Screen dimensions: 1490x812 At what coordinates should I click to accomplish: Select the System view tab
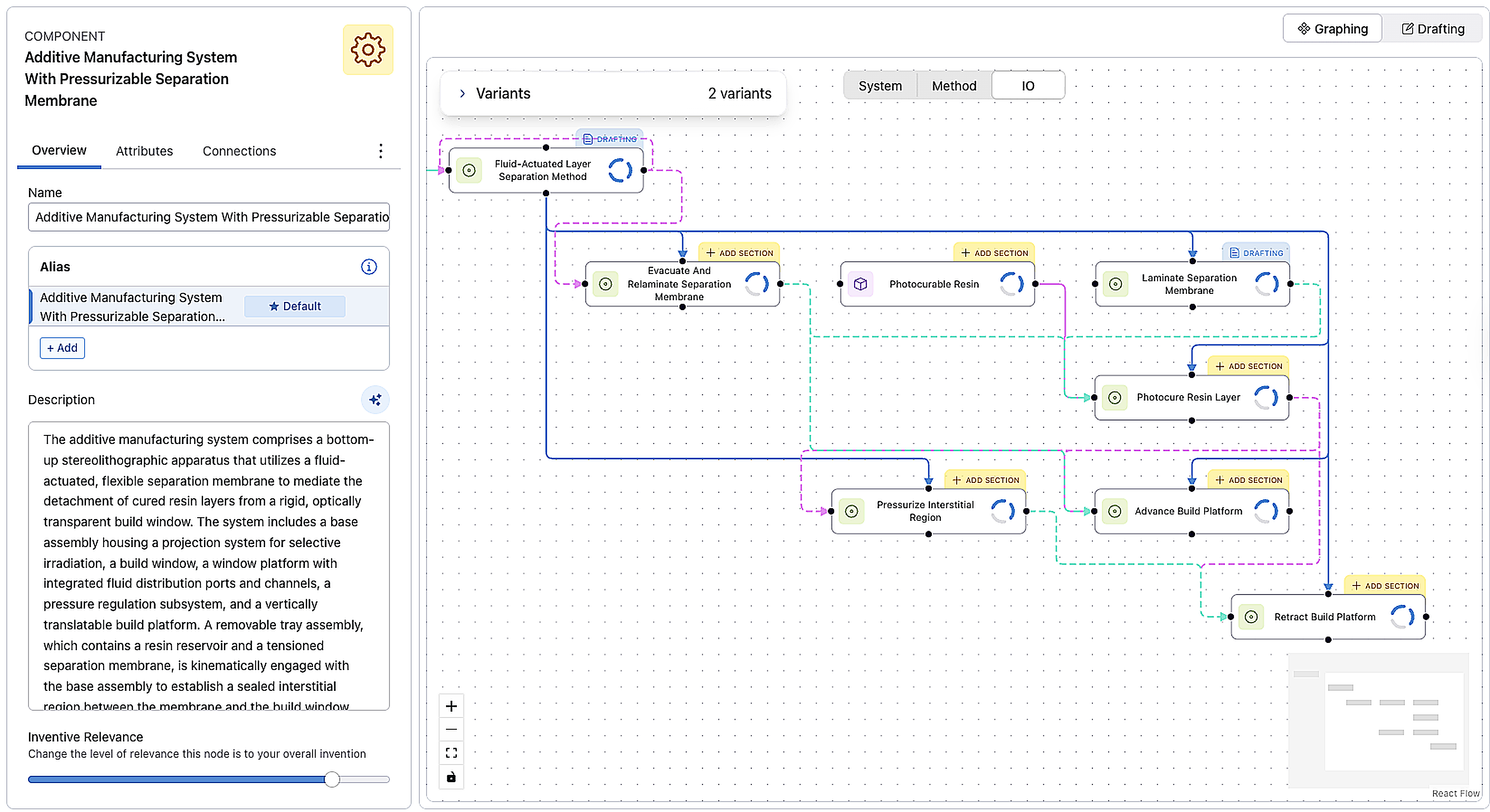(x=880, y=86)
